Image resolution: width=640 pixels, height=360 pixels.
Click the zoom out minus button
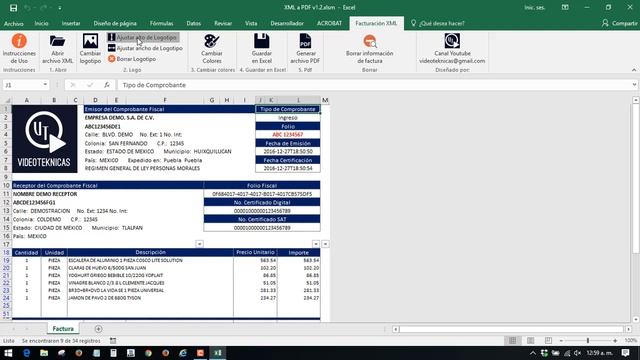(562, 340)
